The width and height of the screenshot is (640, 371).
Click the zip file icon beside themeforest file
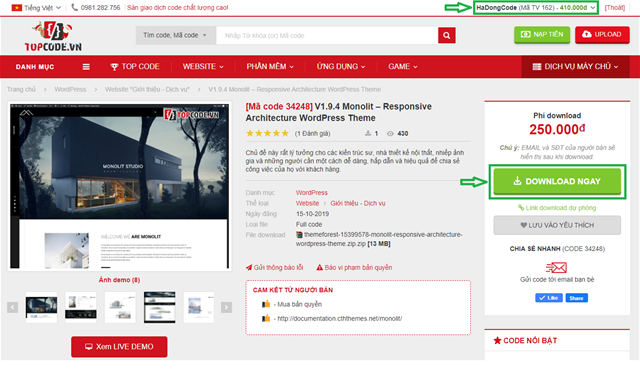(x=299, y=235)
